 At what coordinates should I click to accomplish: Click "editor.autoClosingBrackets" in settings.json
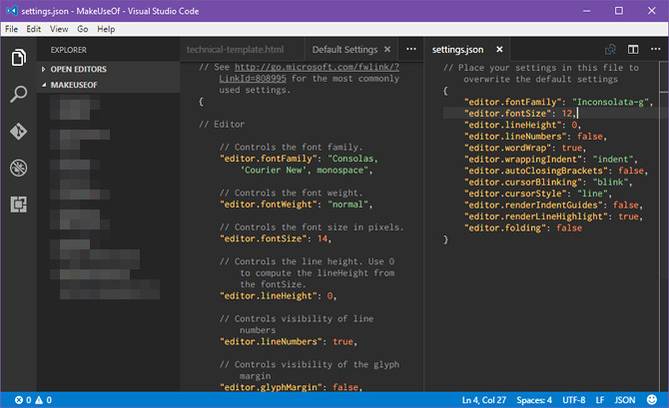(535, 171)
